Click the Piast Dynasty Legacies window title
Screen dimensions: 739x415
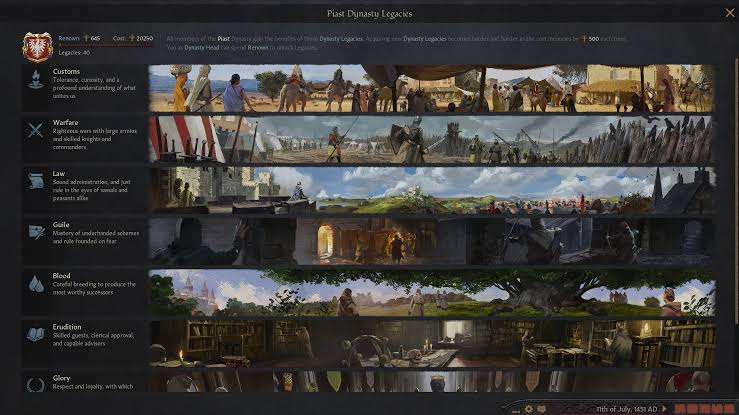pos(370,14)
